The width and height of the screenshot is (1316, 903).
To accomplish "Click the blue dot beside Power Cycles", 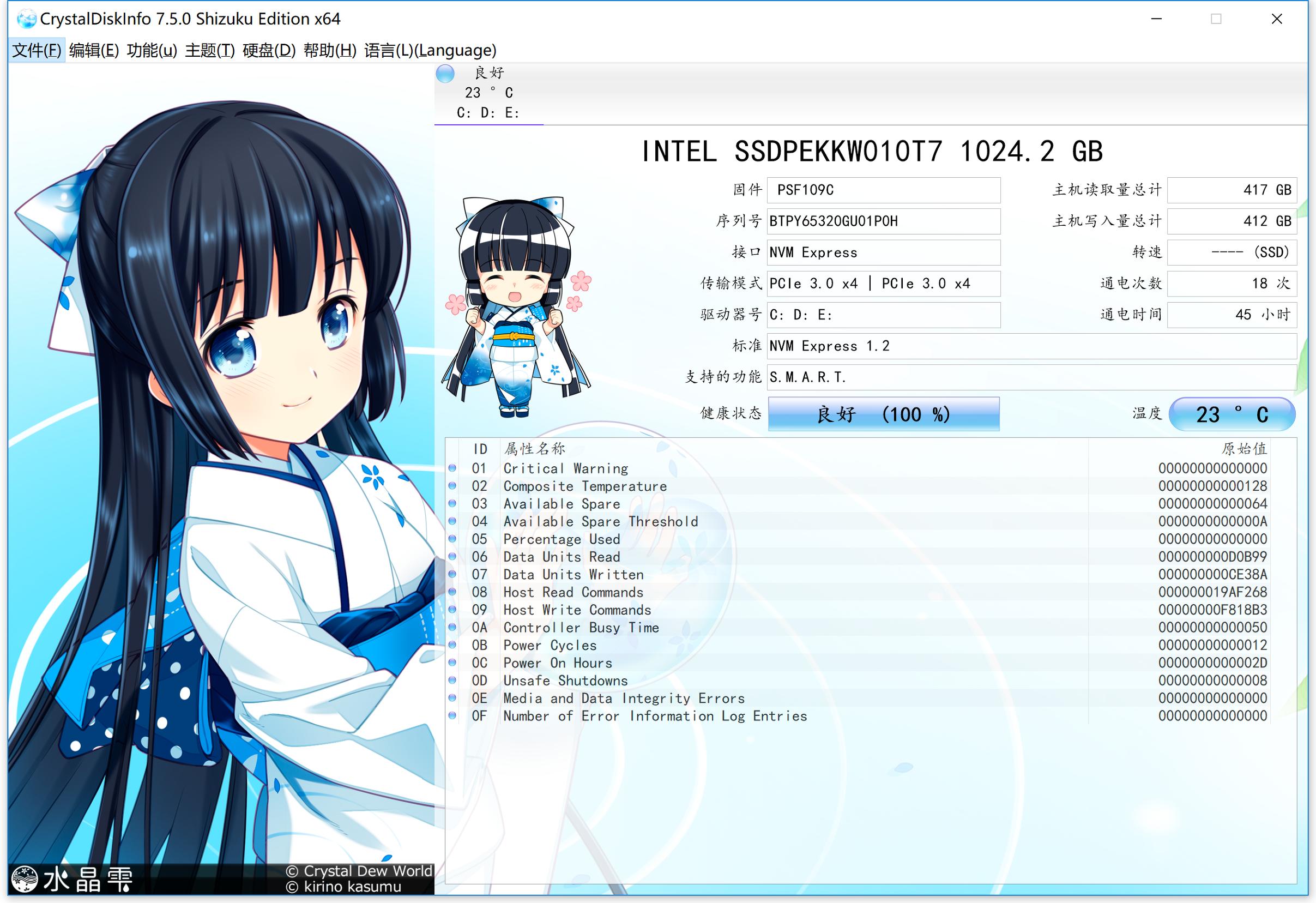I will 453,645.
